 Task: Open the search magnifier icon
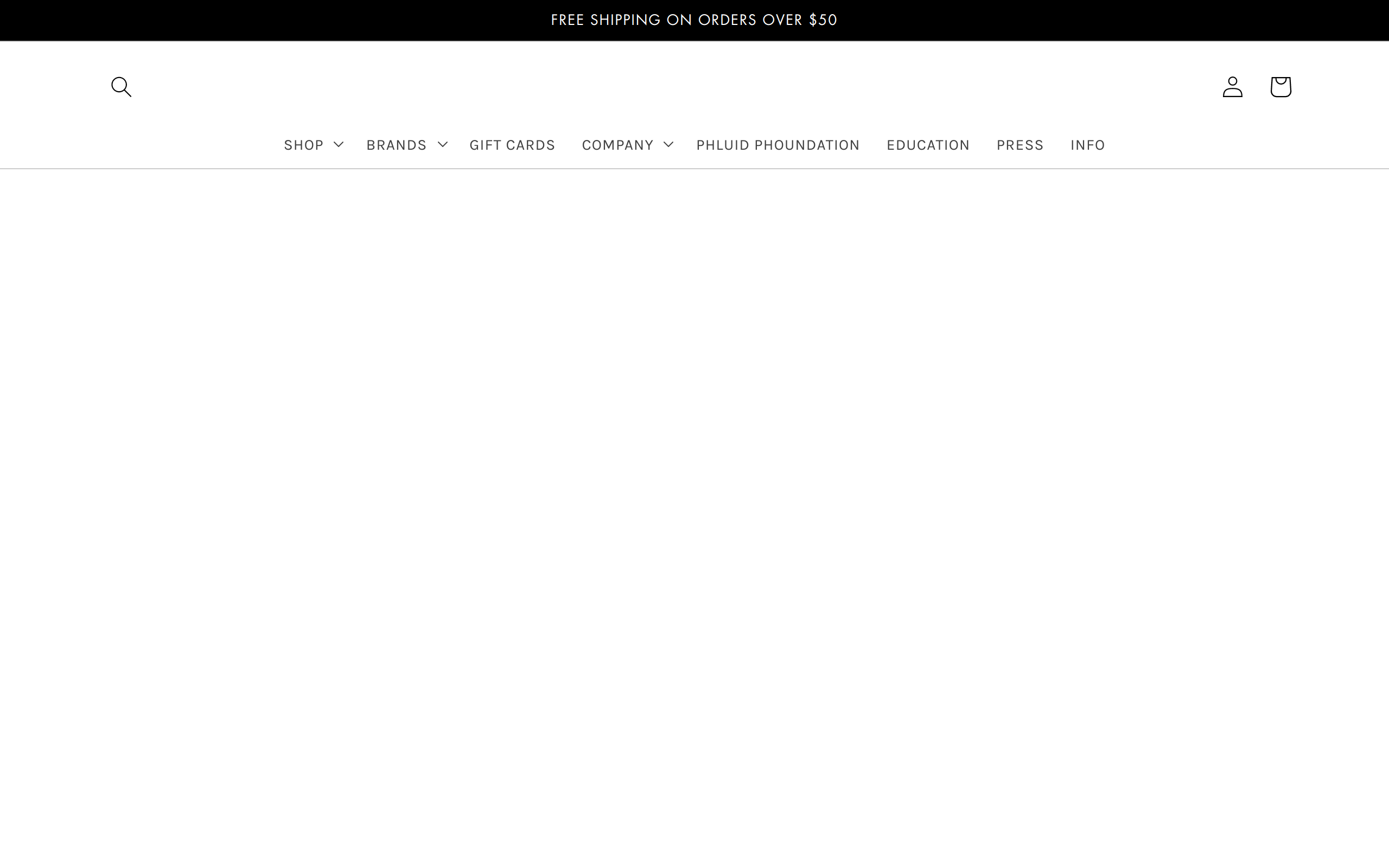click(121, 87)
